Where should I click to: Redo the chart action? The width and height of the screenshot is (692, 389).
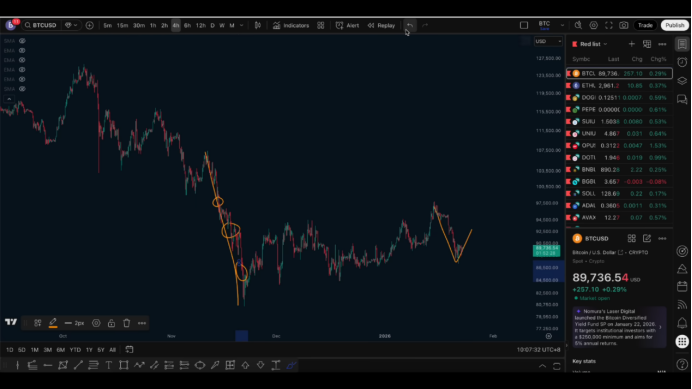(x=425, y=25)
